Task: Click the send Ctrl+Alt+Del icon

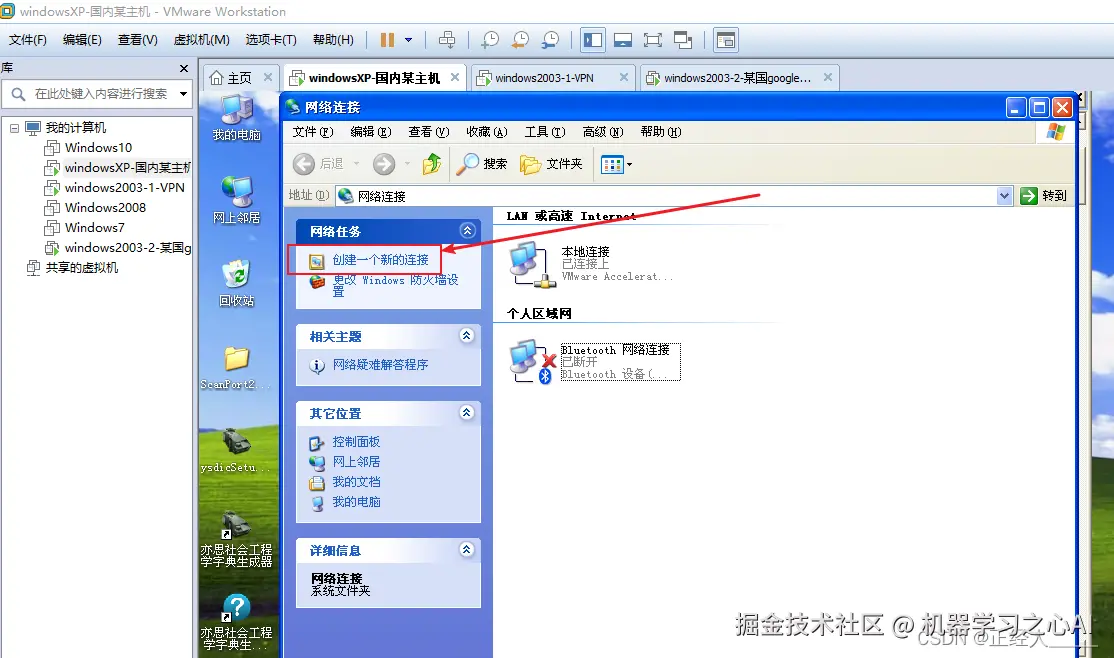Action: [447, 40]
